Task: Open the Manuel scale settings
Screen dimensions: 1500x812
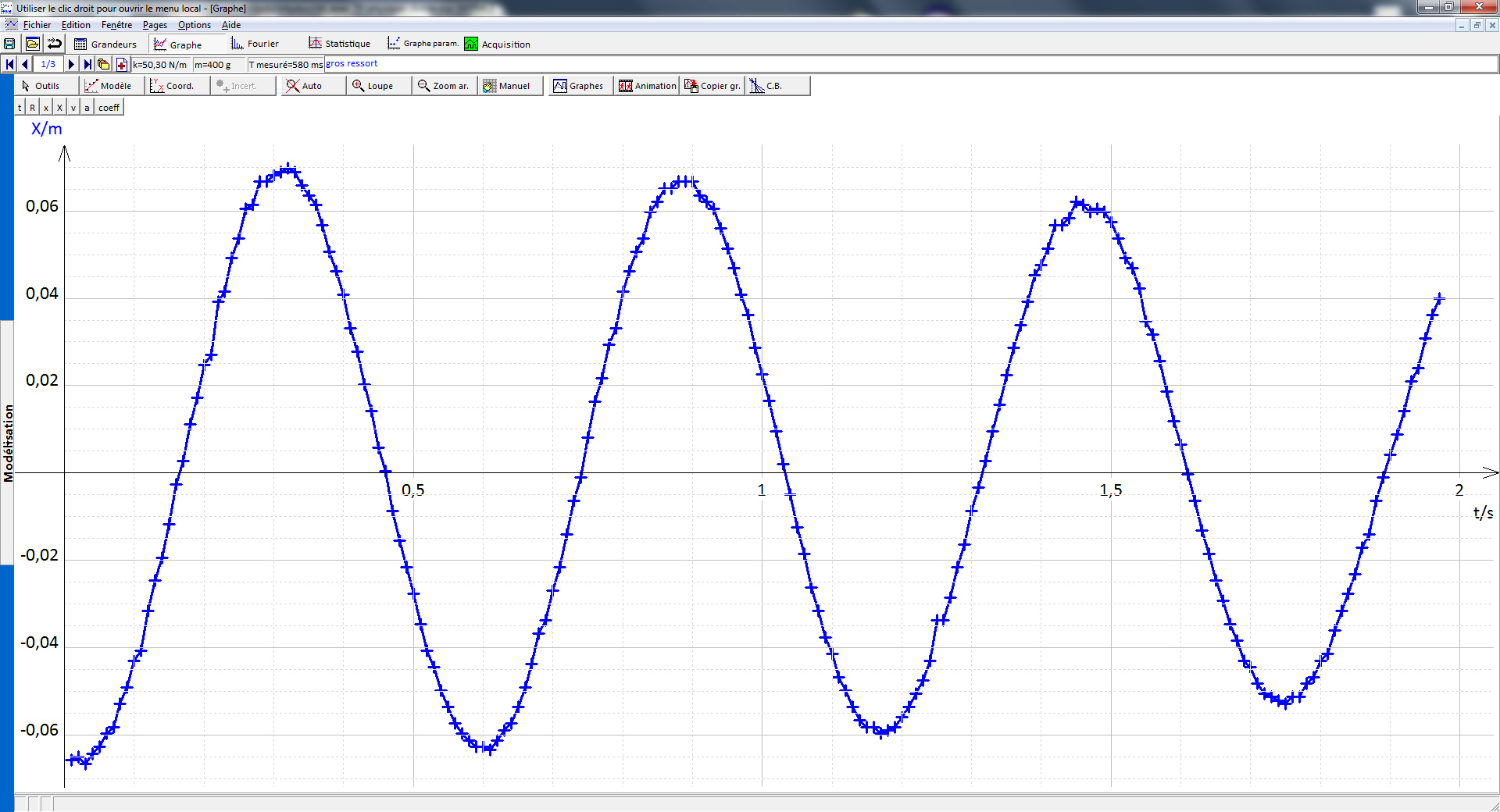Action: [510, 86]
